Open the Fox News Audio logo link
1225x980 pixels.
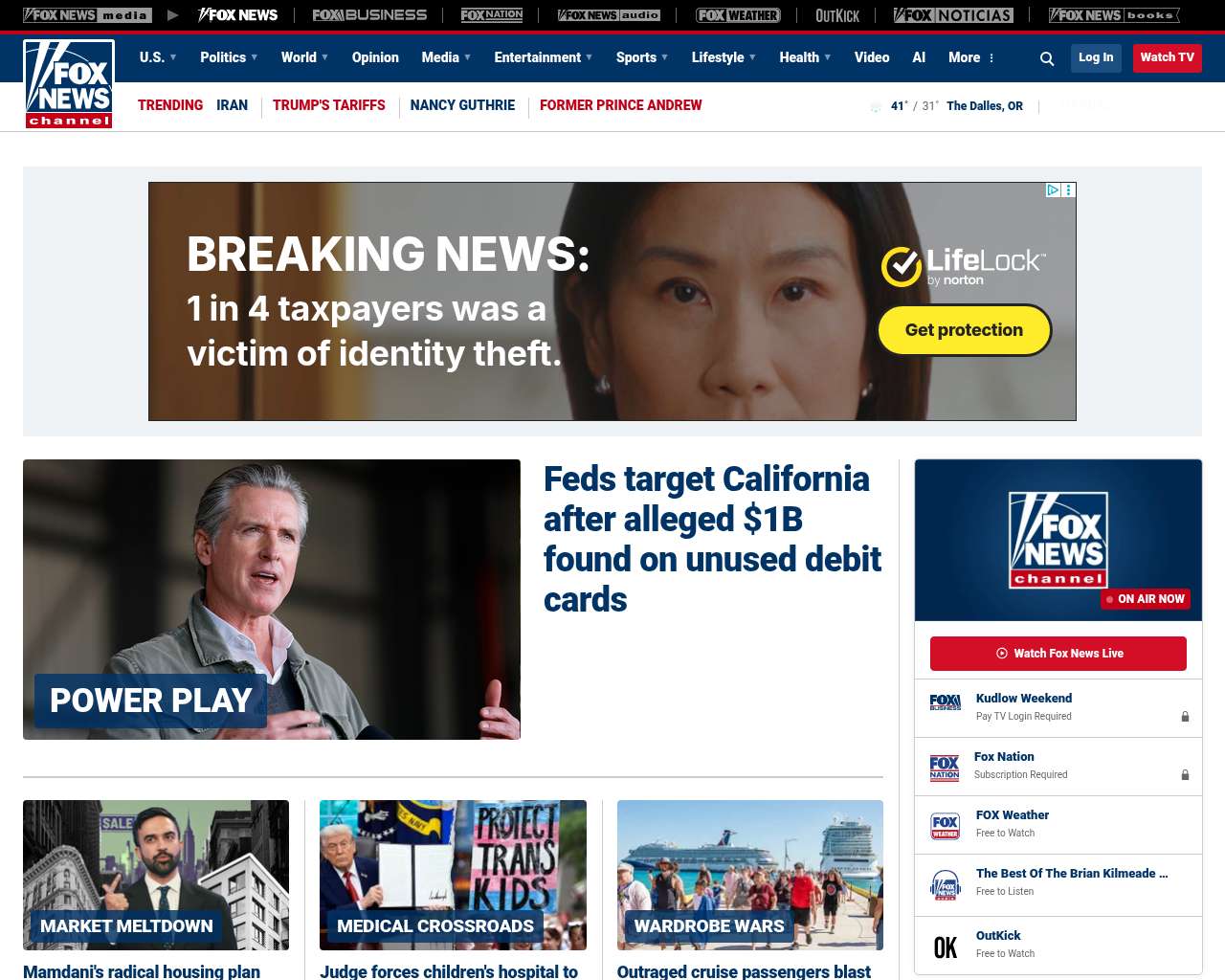(609, 15)
